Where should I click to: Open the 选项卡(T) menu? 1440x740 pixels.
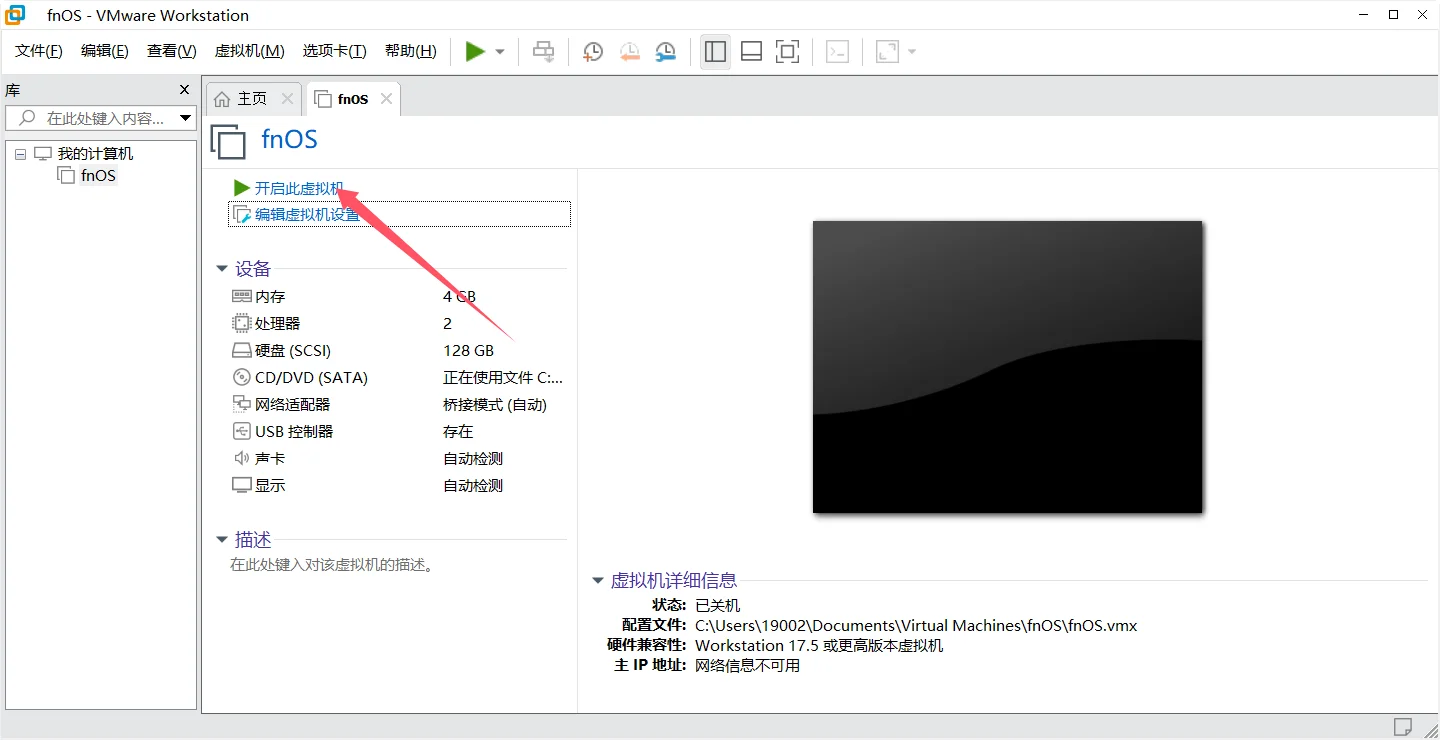click(x=335, y=51)
